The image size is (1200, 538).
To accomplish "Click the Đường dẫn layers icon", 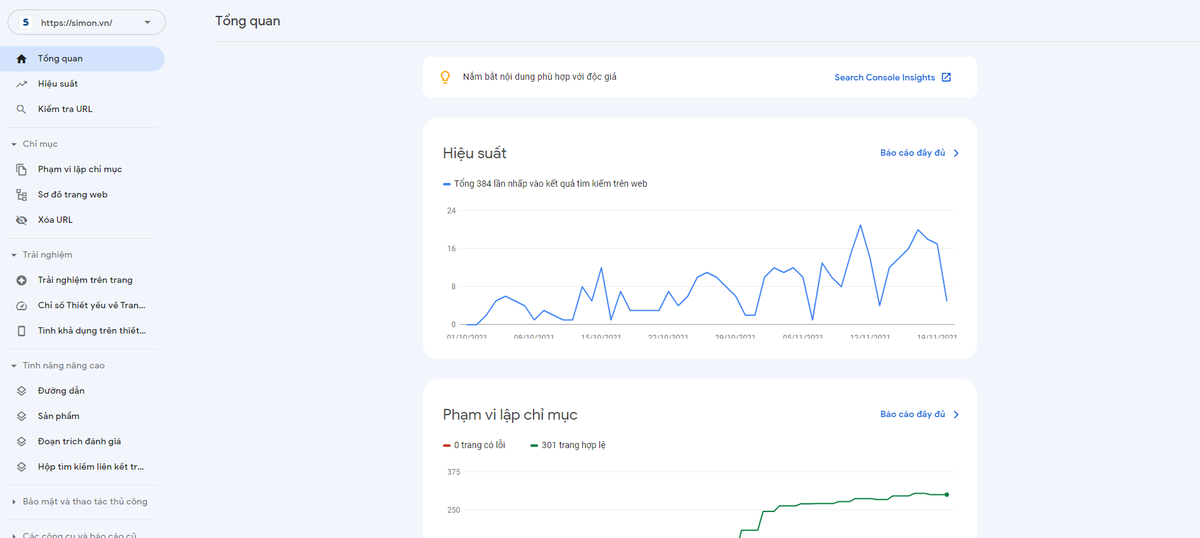I will point(21,391).
